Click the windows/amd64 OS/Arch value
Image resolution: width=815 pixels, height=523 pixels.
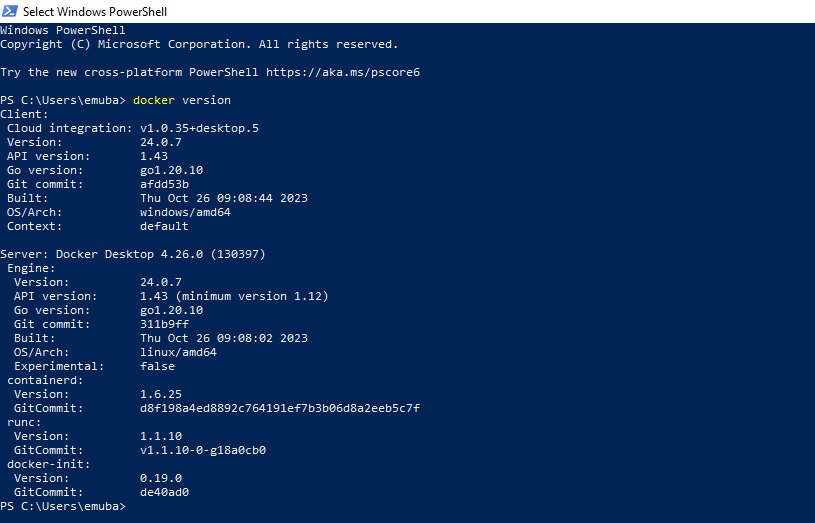[185, 213]
